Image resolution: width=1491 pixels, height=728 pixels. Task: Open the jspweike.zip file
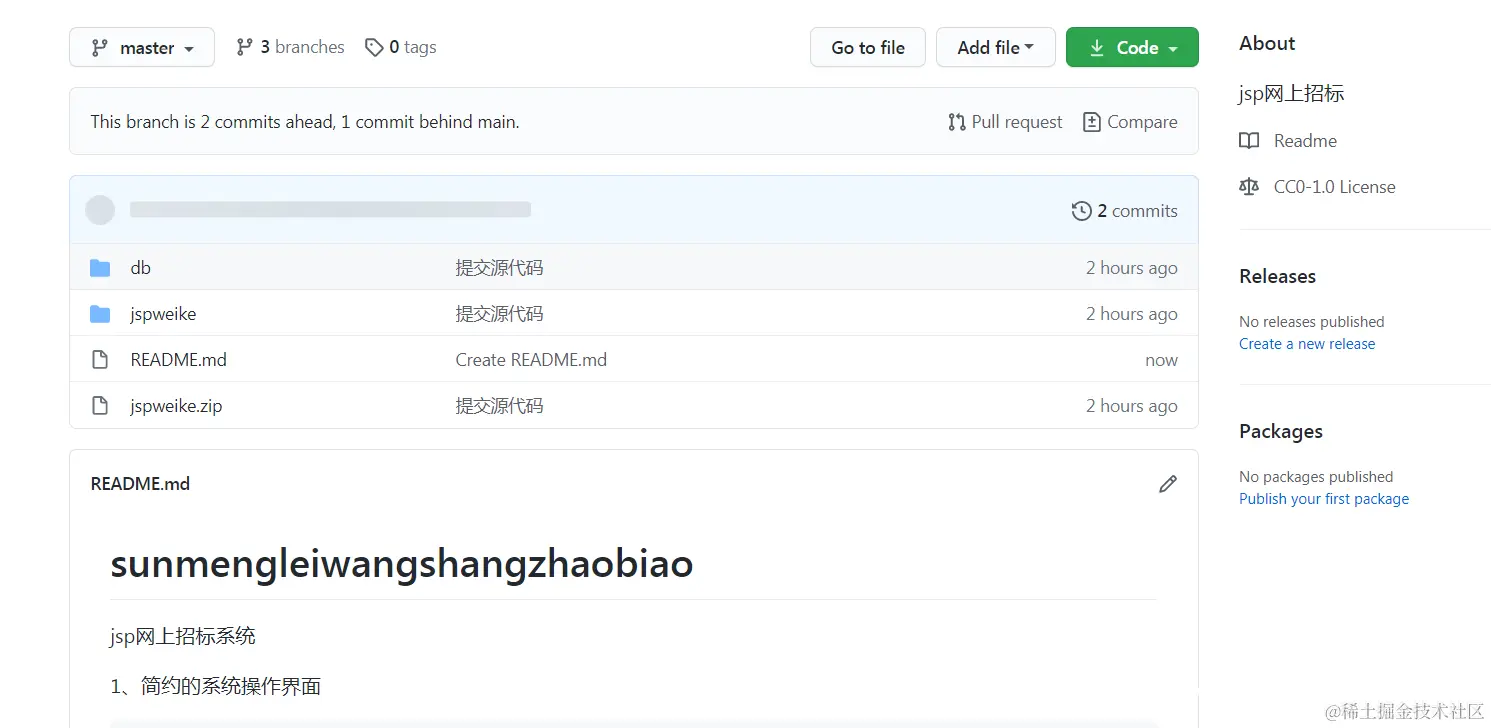click(176, 406)
